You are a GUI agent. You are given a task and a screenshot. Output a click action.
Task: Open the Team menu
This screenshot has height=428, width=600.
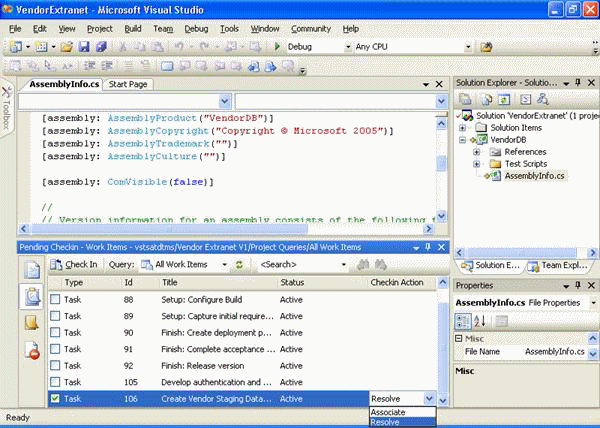[163, 29]
